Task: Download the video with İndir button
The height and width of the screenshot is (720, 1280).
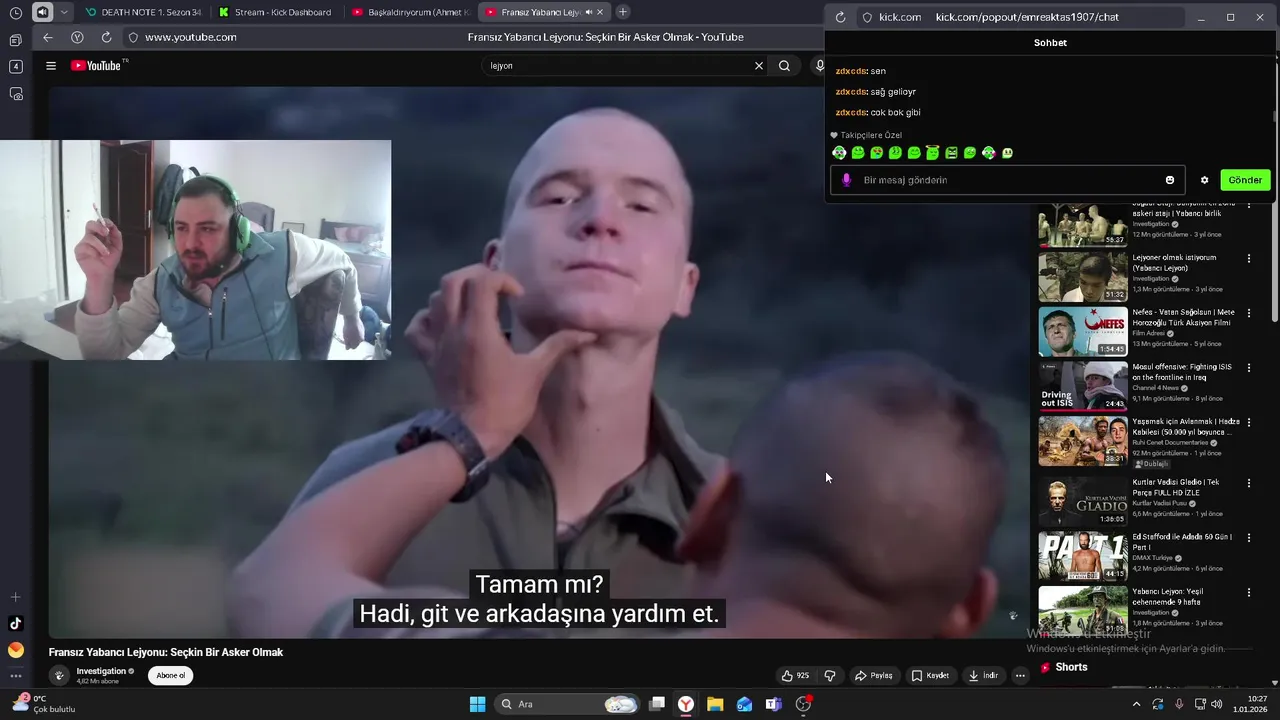Action: [983, 676]
